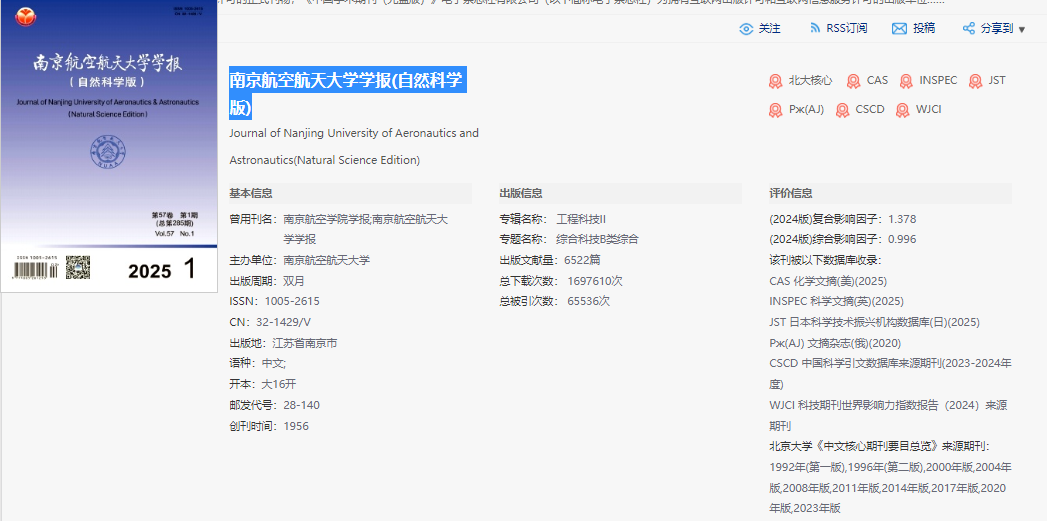1047x521 pixels.
Task: Click the 出版地 value 江苏省南京市
Action: pos(304,343)
